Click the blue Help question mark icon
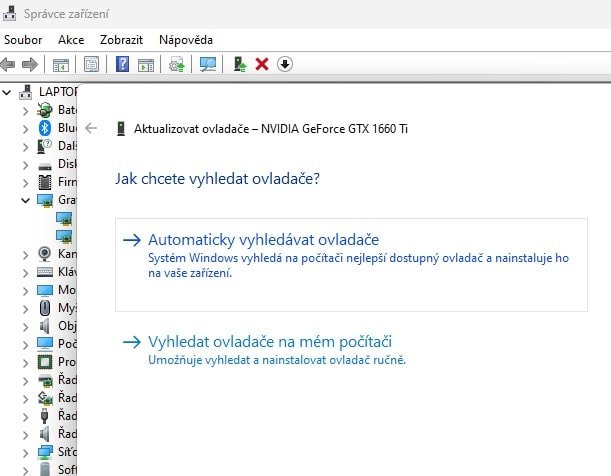Viewport: 611px width, 476px height. click(122, 64)
